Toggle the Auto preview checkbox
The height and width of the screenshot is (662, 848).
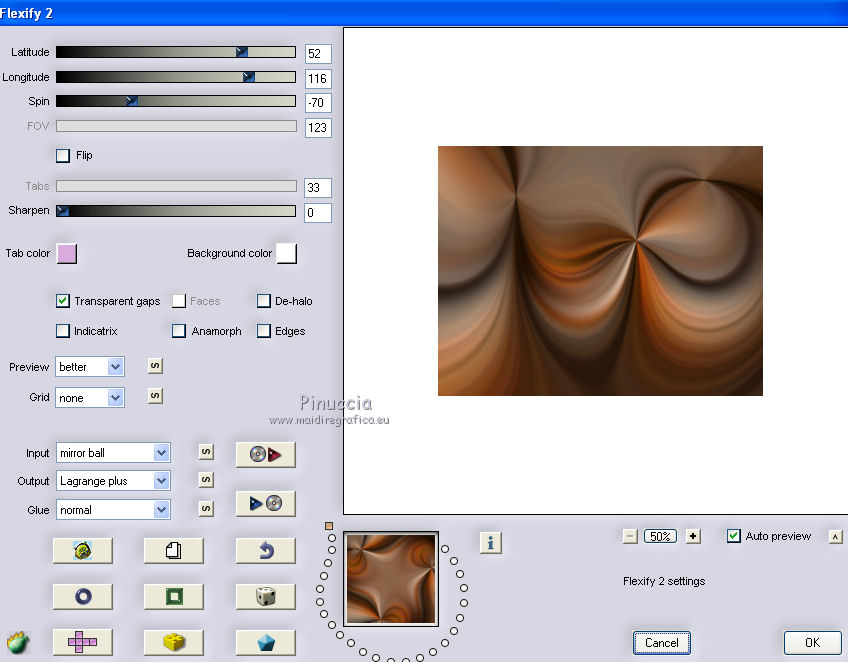734,536
